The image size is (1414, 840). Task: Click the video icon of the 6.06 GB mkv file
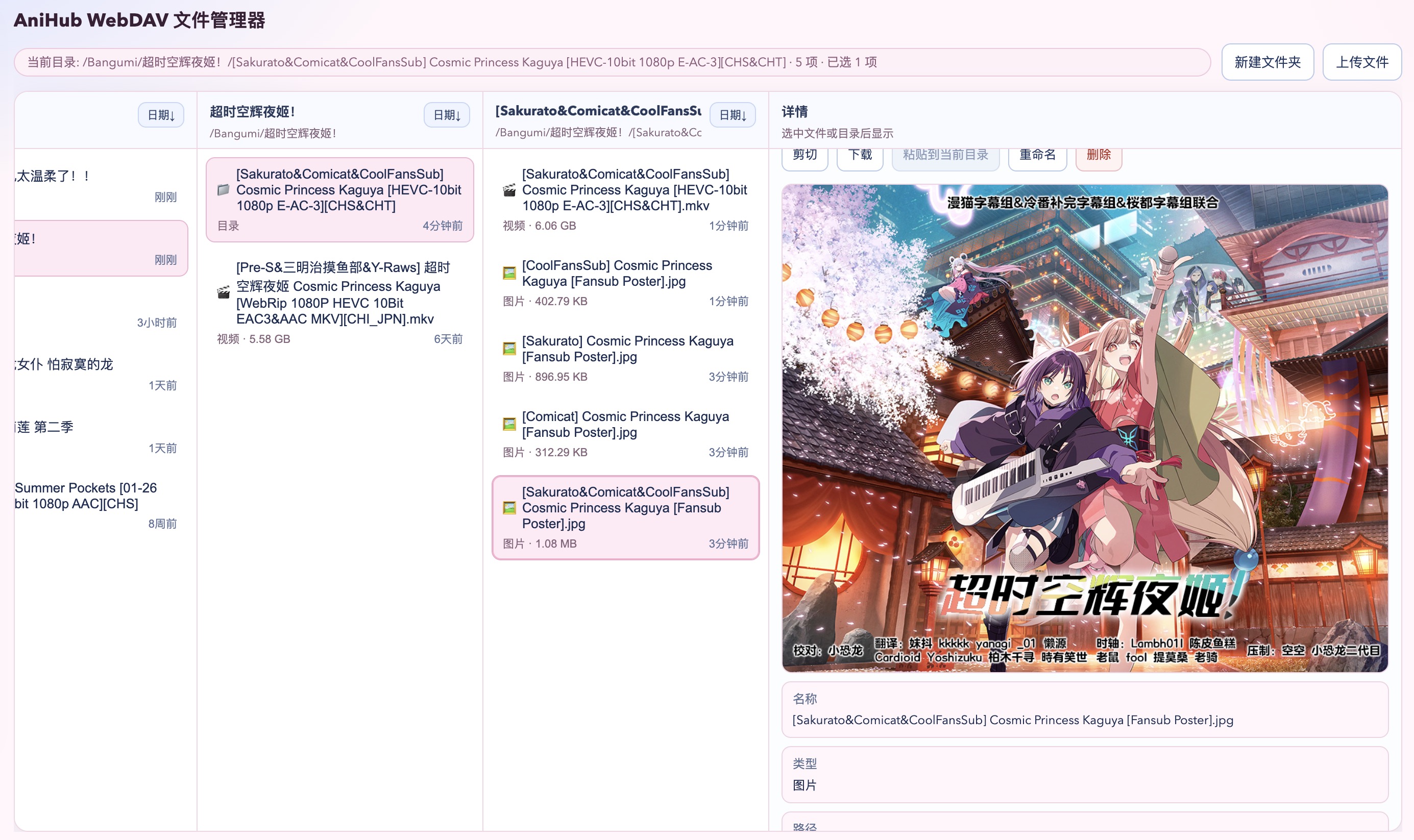[x=508, y=190]
